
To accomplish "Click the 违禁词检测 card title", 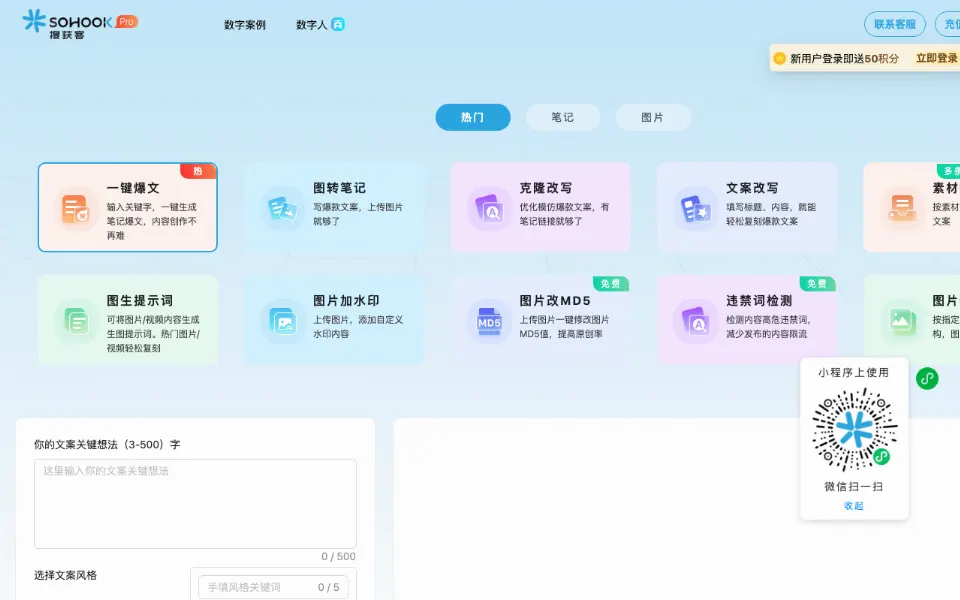I will [759, 301].
